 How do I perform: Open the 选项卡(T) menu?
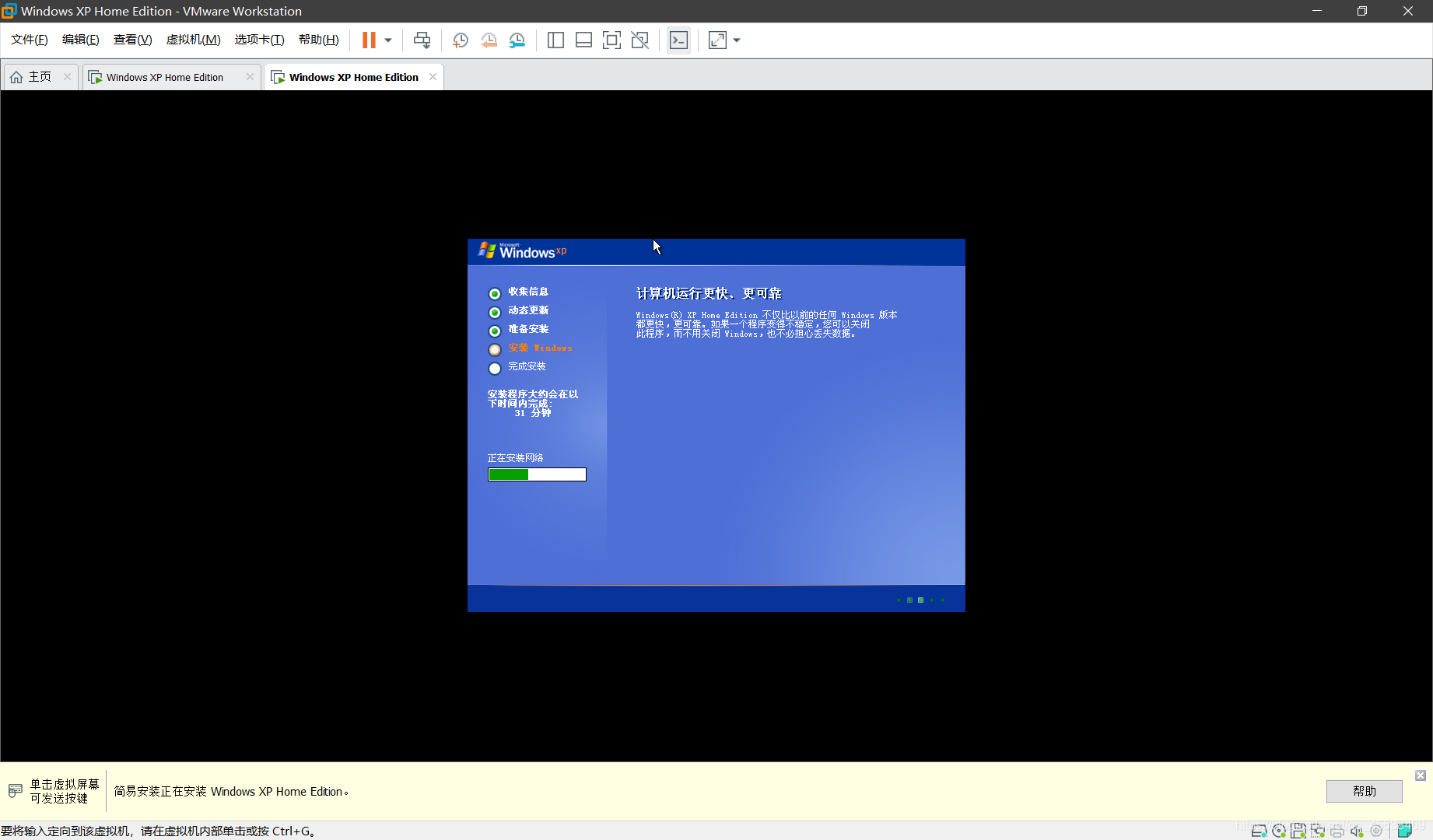pos(260,40)
